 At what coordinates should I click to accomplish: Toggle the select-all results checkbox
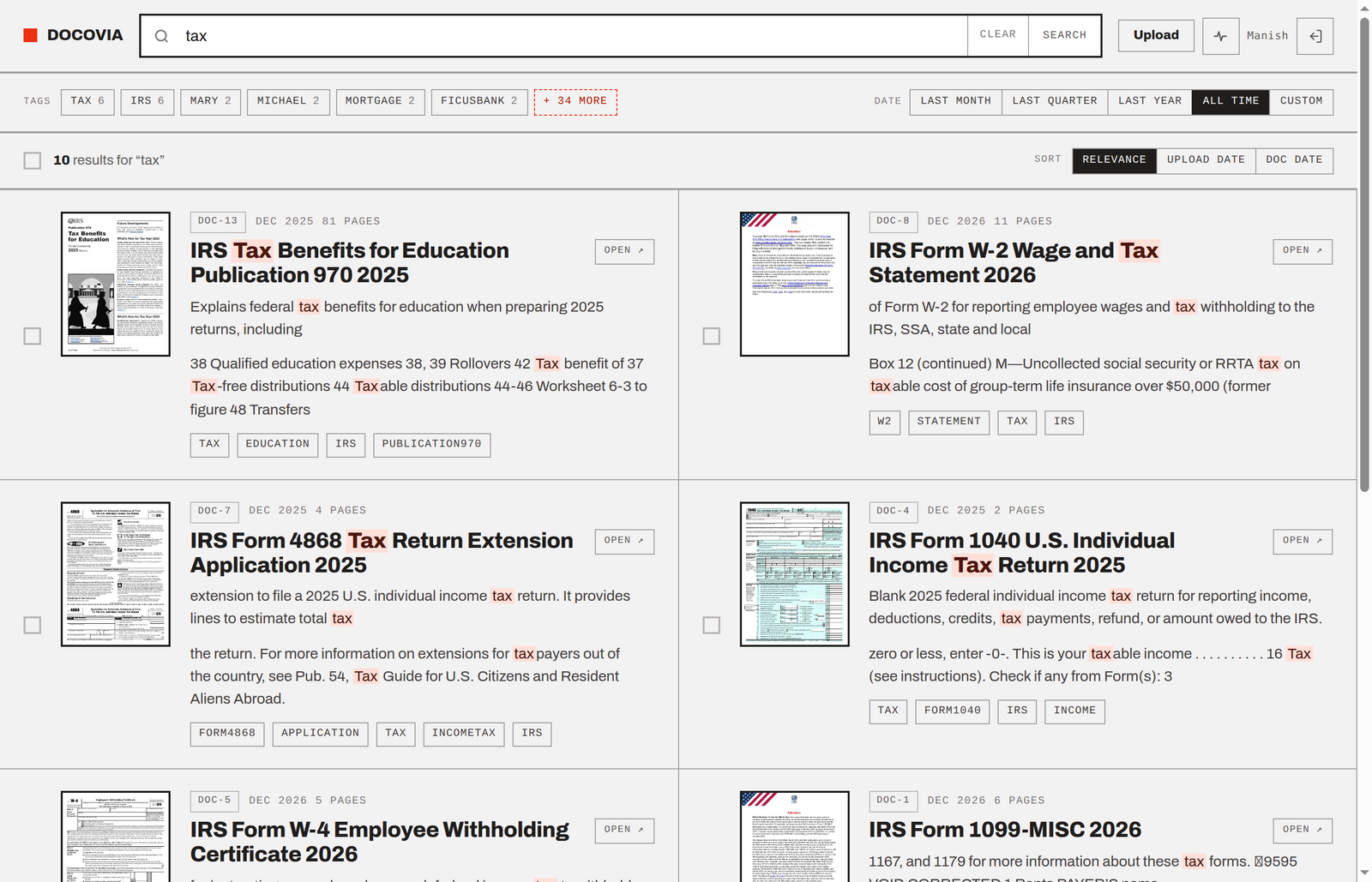(33, 160)
